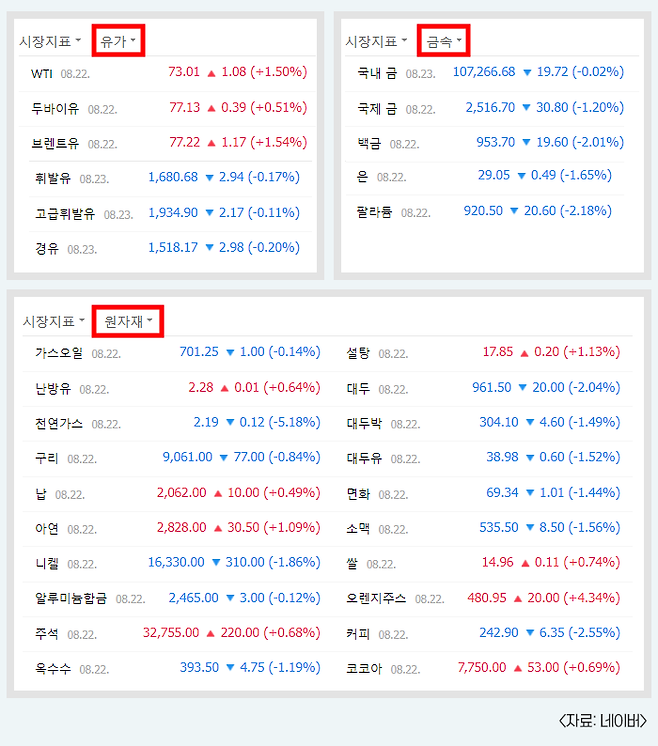Click the red up arrow beside WTI

point(212,73)
